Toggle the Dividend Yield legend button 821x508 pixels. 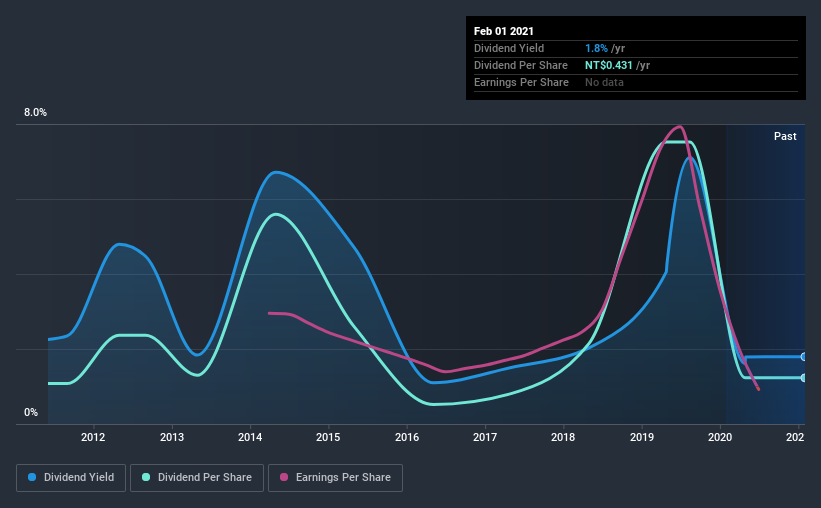[71, 478]
